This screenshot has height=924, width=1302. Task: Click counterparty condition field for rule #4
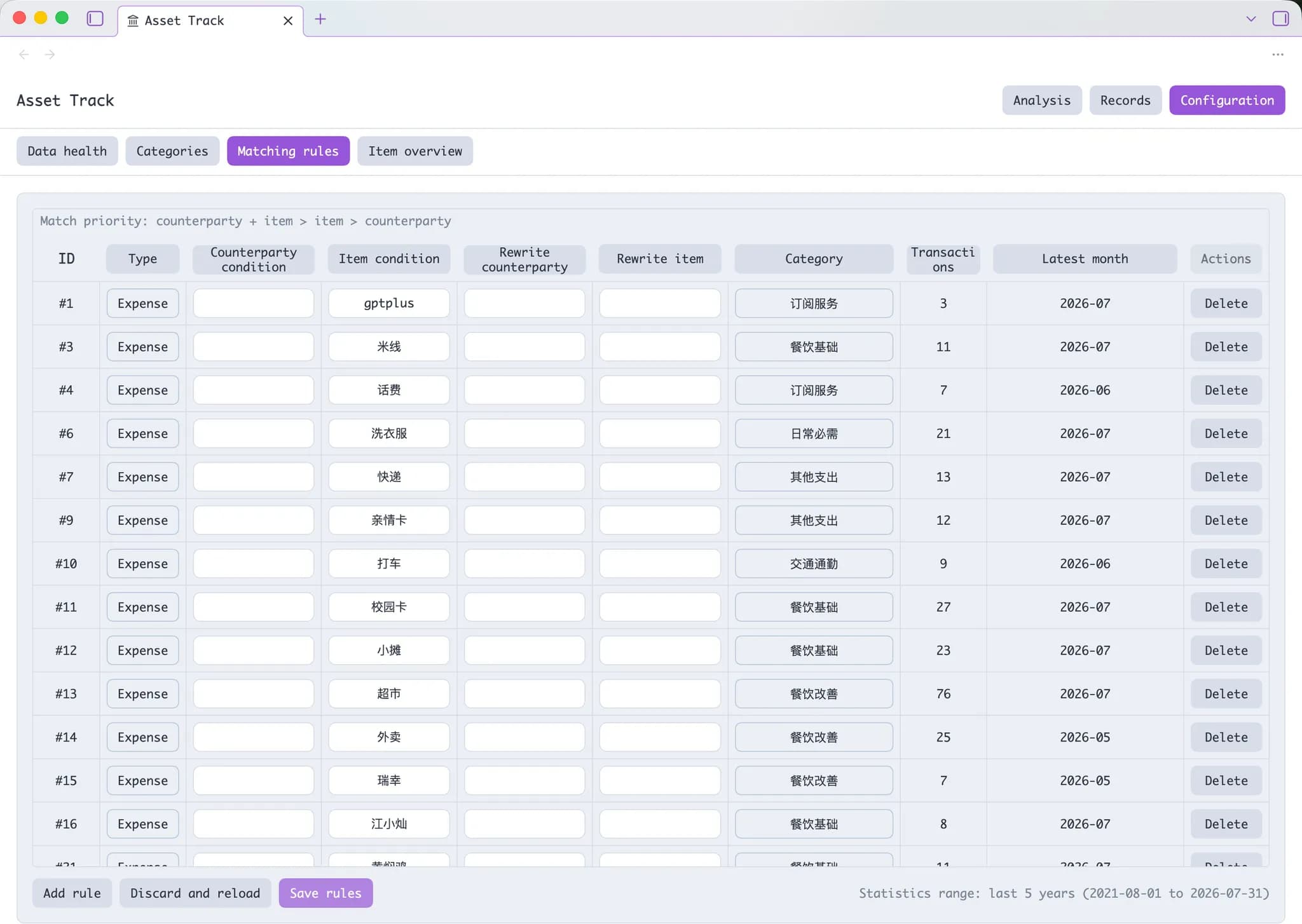pyautogui.click(x=254, y=390)
